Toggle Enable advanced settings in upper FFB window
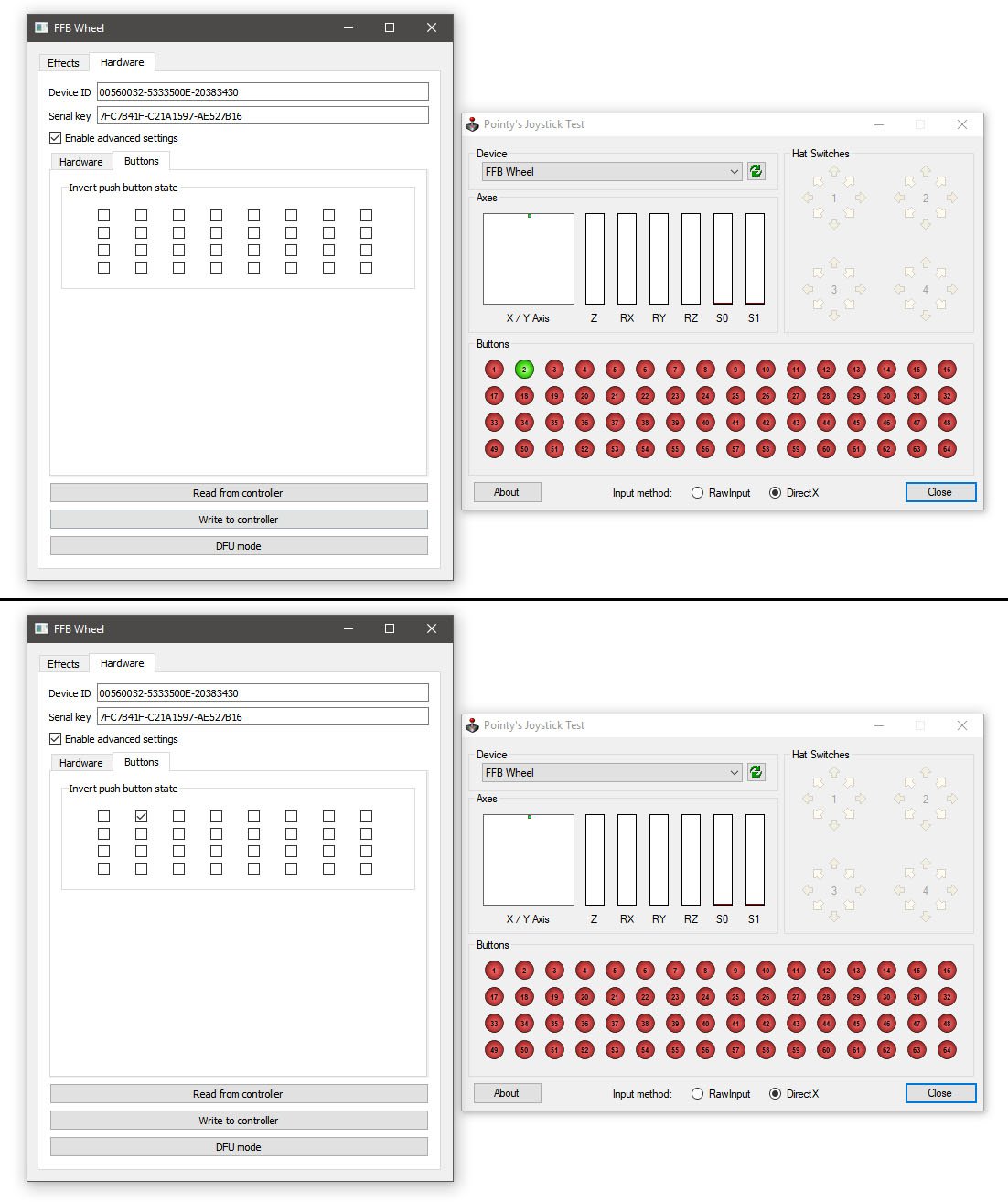The image size is (1008, 1202). [x=56, y=138]
